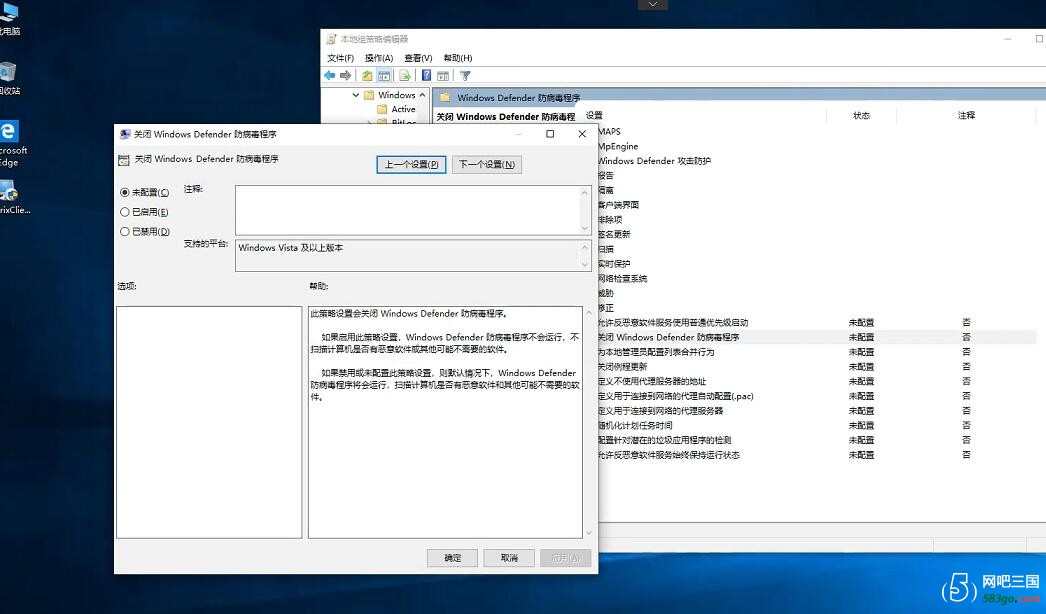Image resolution: width=1046 pixels, height=614 pixels.
Task: Click the Local Group Policy Editor title bar icon
Action: click(332, 39)
